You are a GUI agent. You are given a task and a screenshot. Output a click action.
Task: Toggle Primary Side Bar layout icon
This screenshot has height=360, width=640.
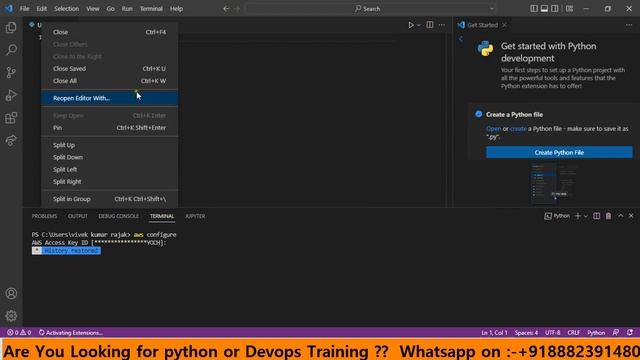click(x=533, y=9)
